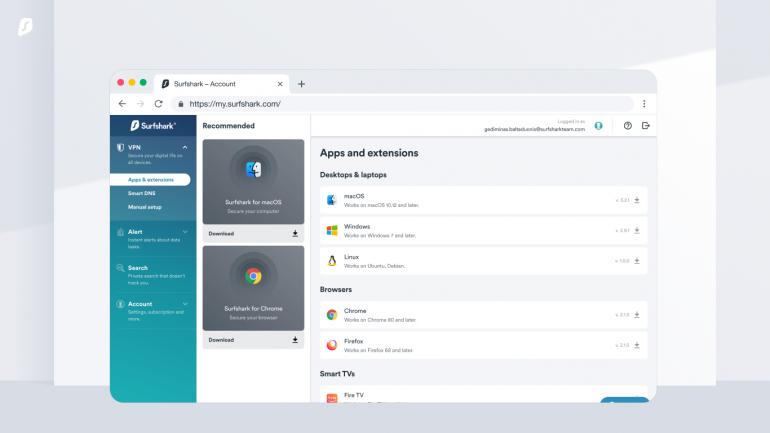Click the VPN shield icon

pos(120,147)
